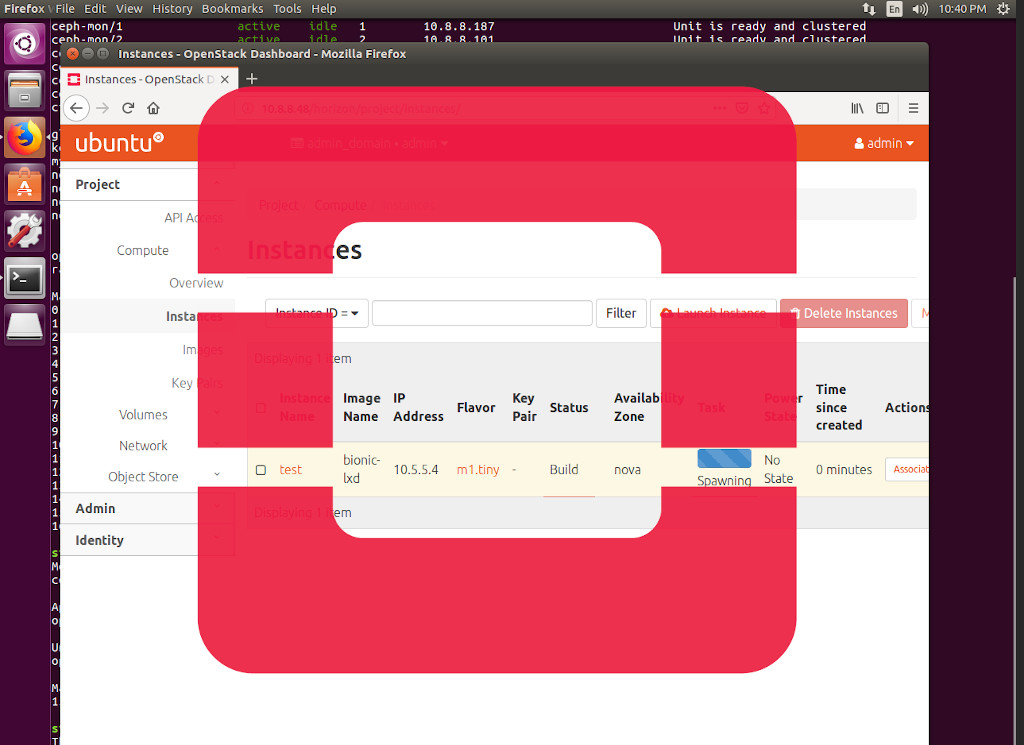Tick the checkbox for instance test

tap(261, 469)
